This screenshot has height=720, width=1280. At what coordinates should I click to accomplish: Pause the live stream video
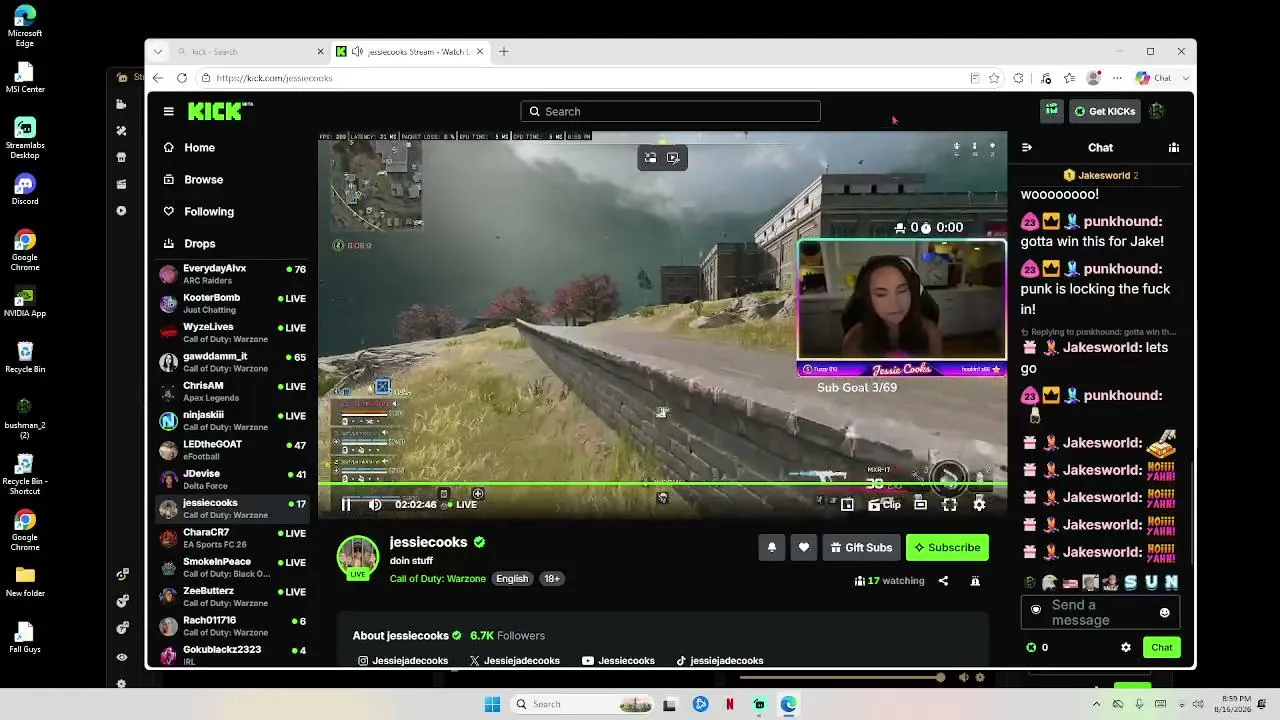click(346, 505)
